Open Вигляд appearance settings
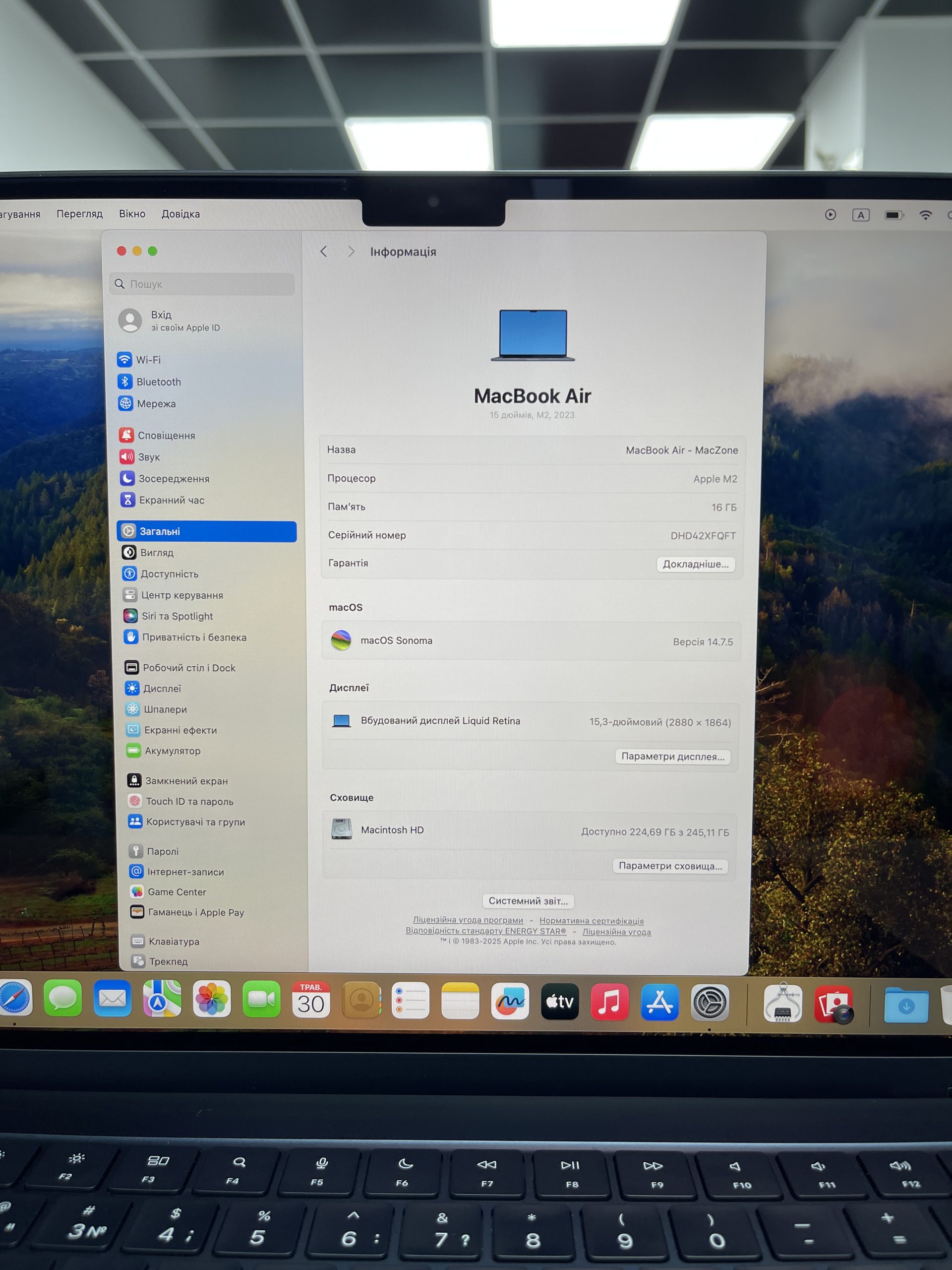The height and width of the screenshot is (1270, 952). [148, 552]
